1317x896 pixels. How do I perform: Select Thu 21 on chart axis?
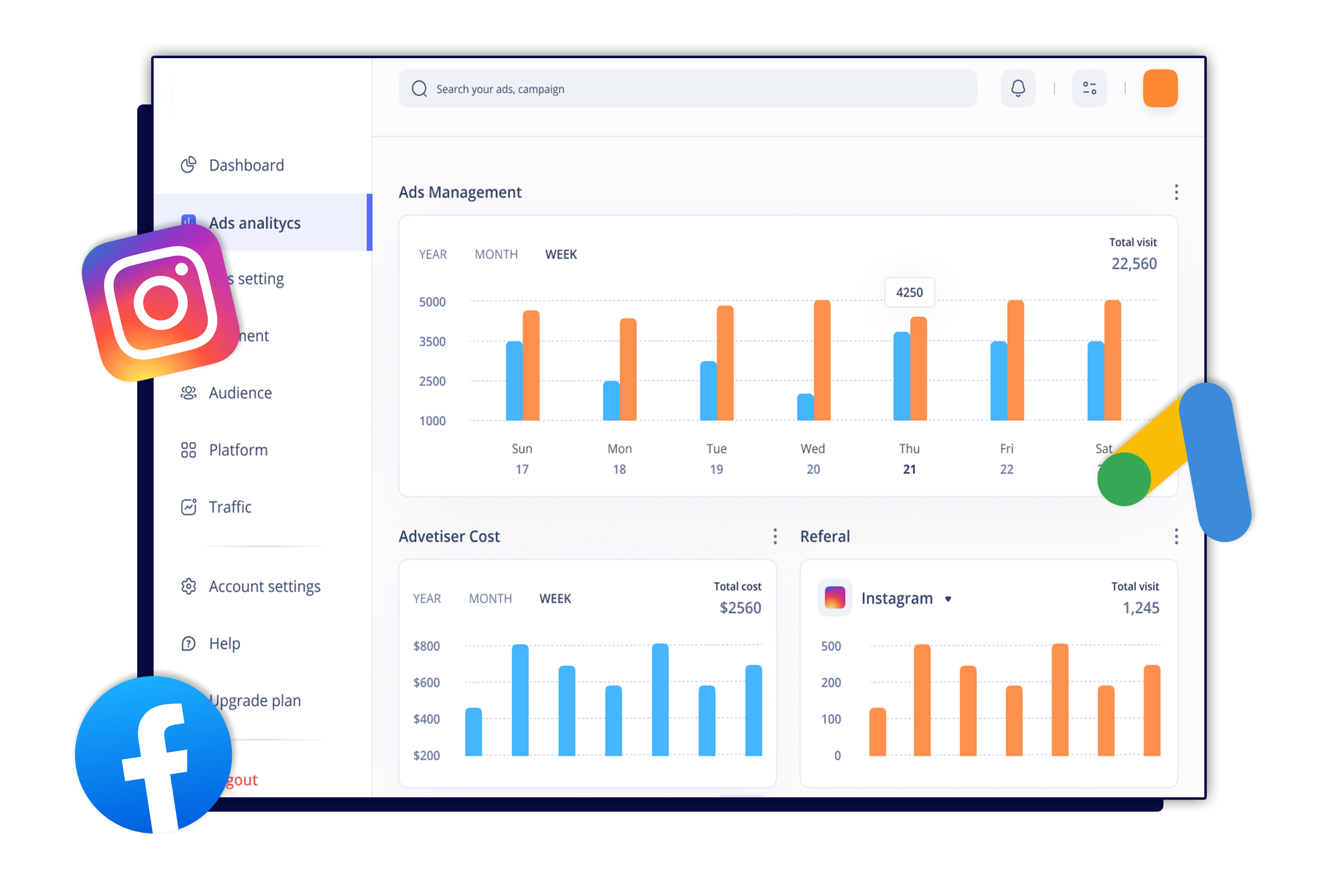pos(909,459)
